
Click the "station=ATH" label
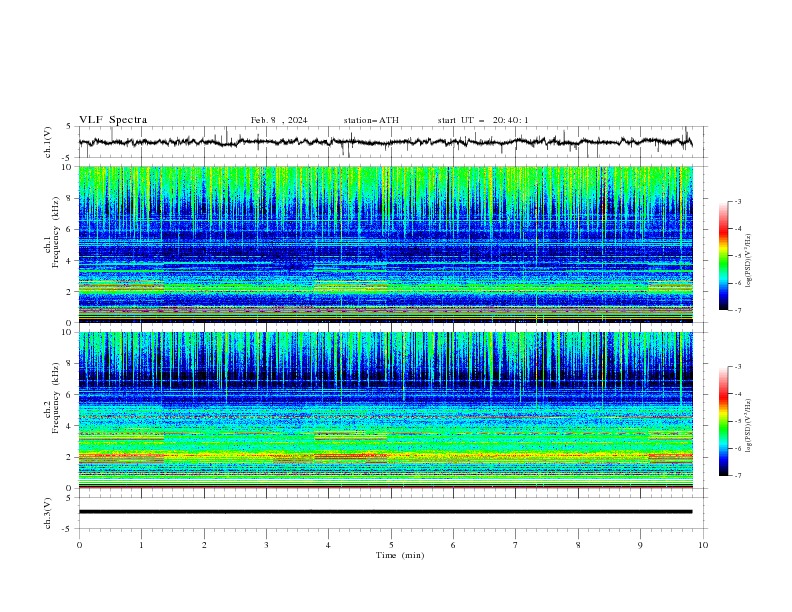pyautogui.click(x=371, y=120)
